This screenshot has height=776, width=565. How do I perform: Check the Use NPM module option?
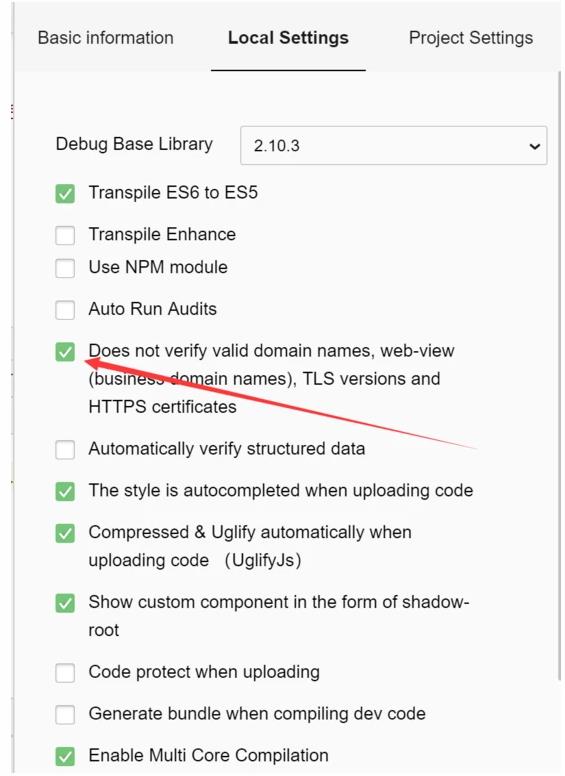tap(65, 268)
